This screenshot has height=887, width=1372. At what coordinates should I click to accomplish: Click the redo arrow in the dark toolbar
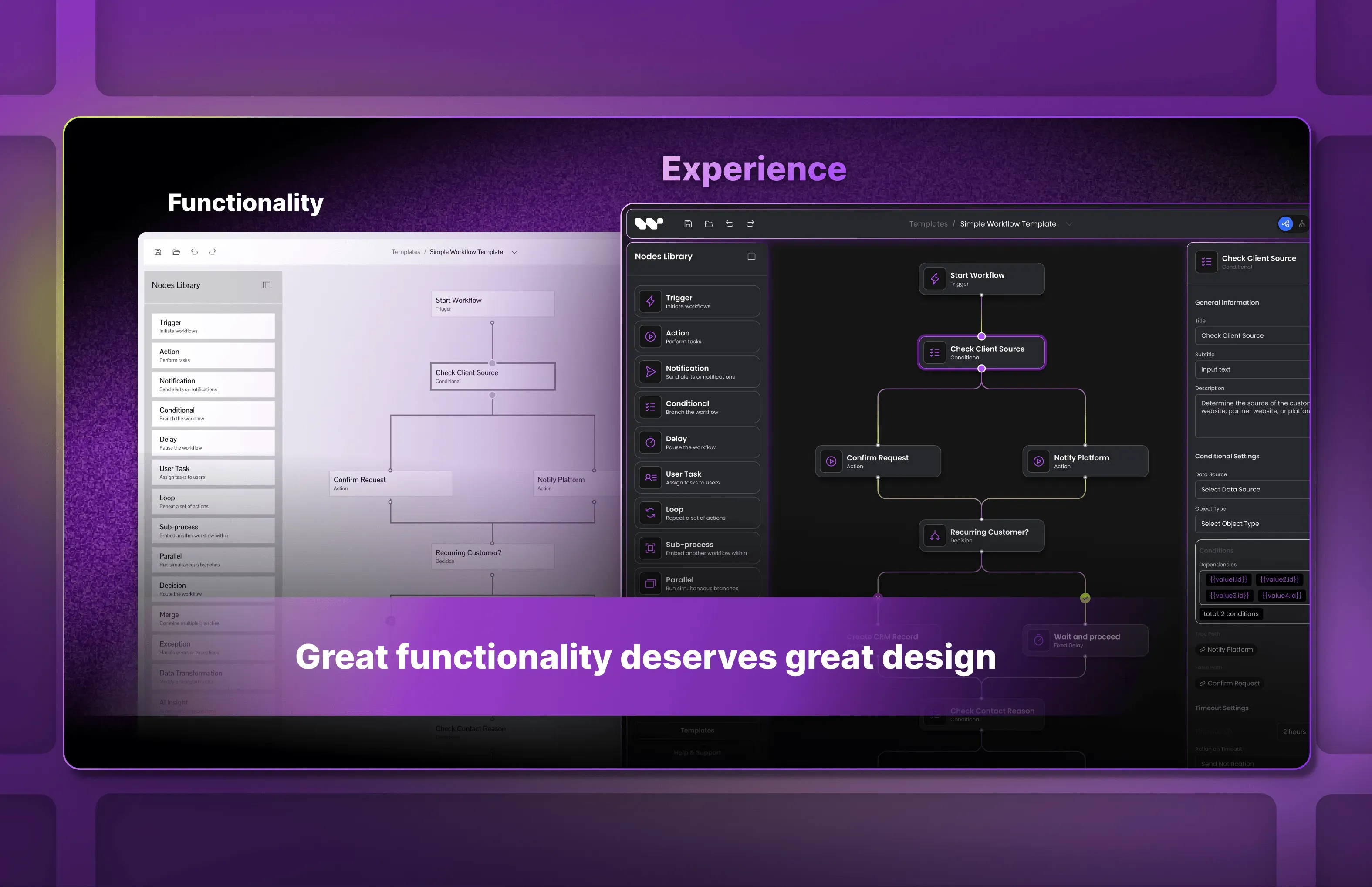pyautogui.click(x=750, y=224)
